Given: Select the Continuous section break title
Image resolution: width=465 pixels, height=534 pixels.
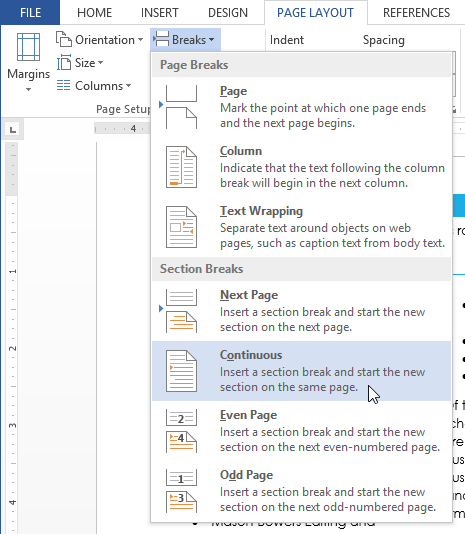Looking at the screenshot, I should 251,355.
